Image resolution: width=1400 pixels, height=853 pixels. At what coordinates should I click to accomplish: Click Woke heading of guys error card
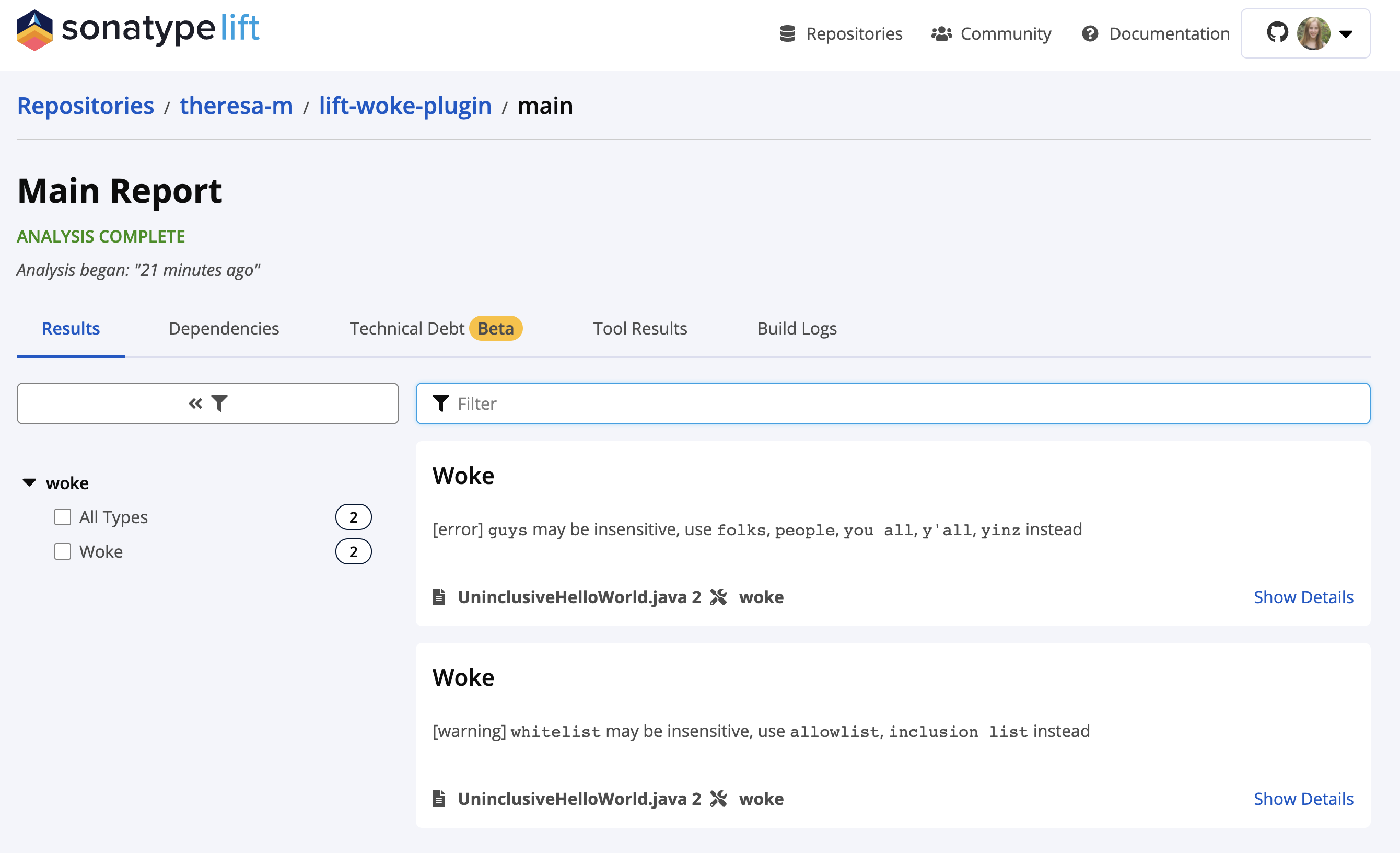coord(463,476)
